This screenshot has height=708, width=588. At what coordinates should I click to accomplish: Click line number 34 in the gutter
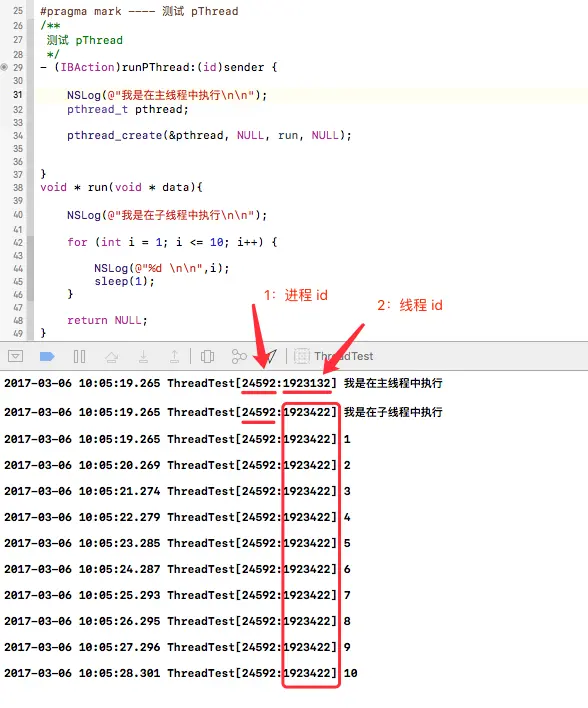tap(18, 135)
